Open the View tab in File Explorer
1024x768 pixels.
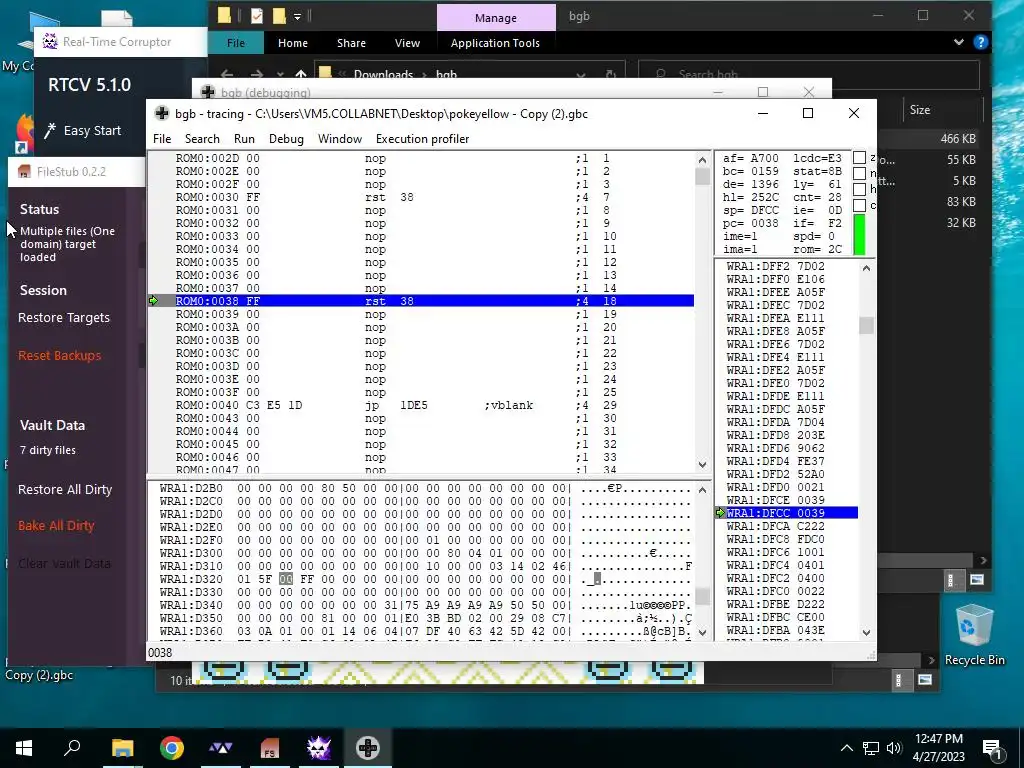click(x=408, y=43)
